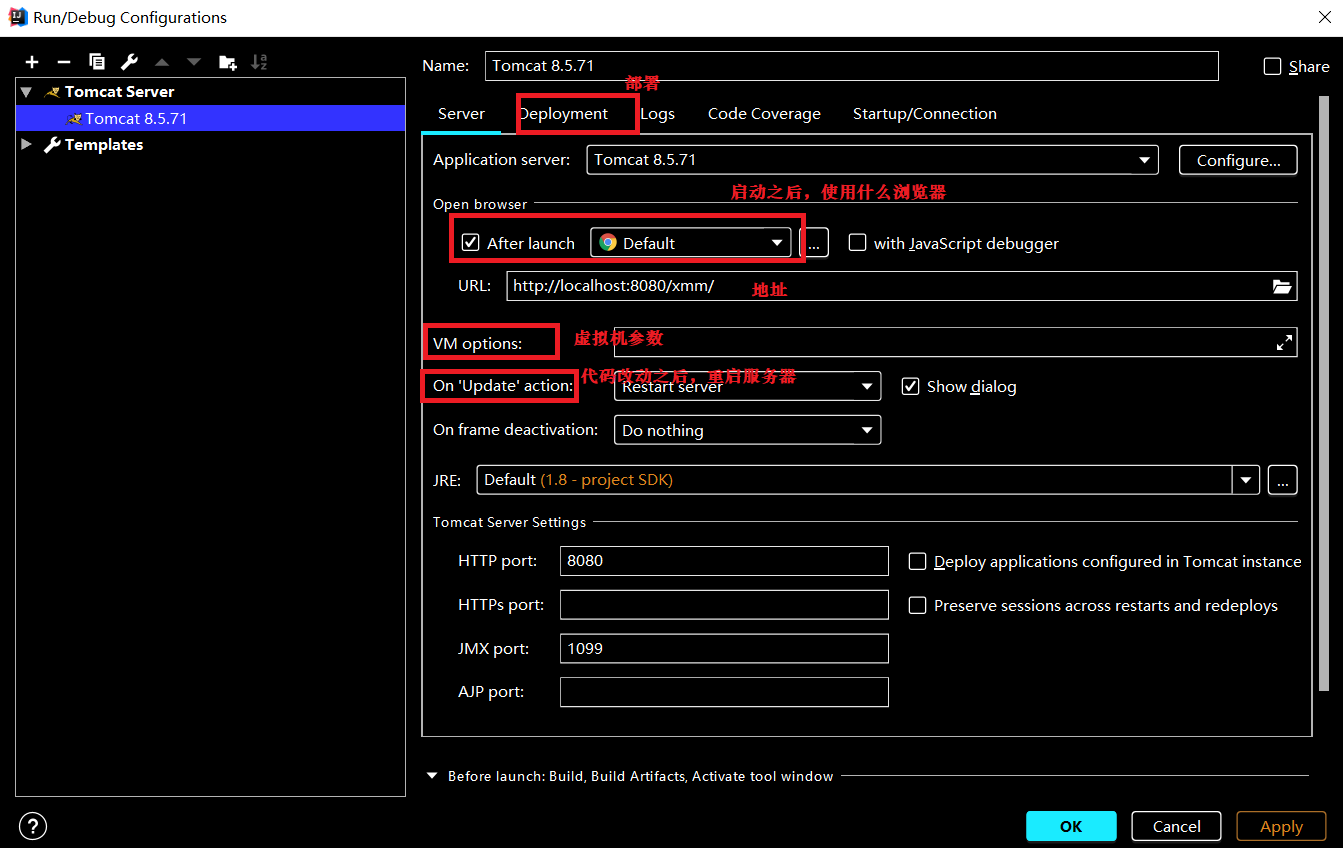Click the AJP port field

[724, 692]
